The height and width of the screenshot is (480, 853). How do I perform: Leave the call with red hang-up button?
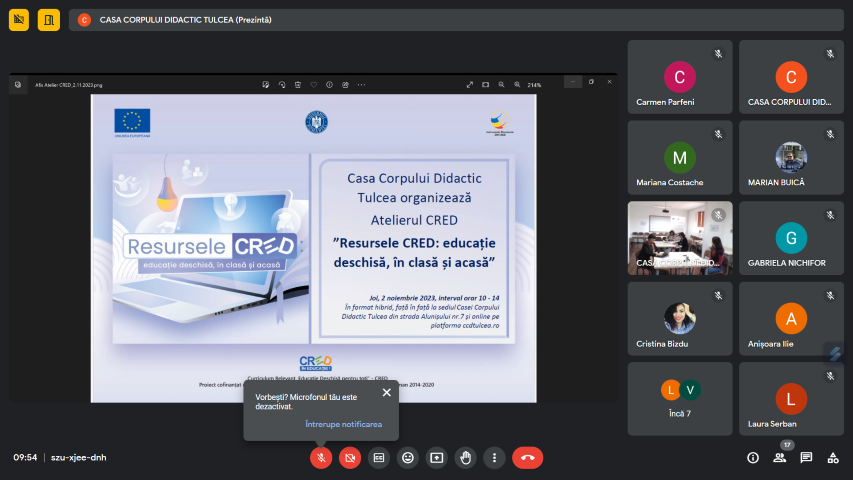(x=528, y=457)
